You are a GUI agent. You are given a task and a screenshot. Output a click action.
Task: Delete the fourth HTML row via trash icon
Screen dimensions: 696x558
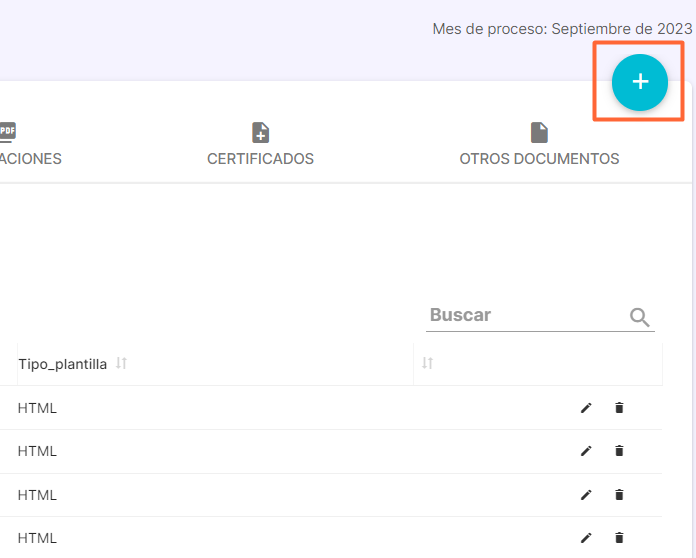coord(619,538)
